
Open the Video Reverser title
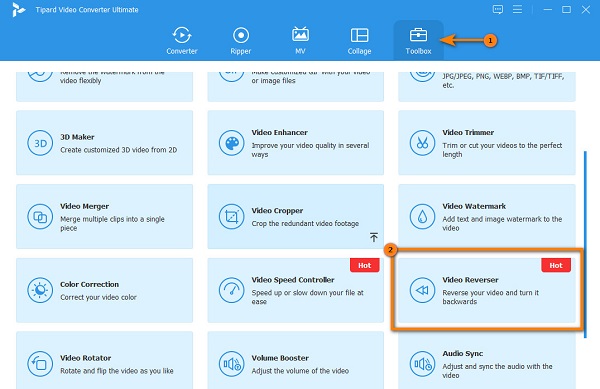click(x=470, y=280)
